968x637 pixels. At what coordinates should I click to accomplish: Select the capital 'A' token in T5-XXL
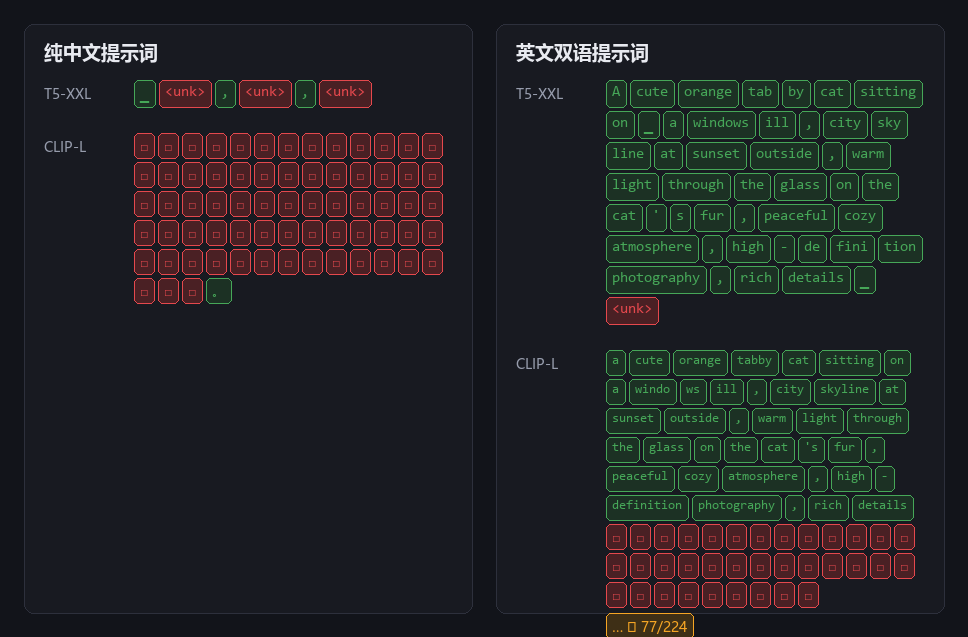click(616, 94)
